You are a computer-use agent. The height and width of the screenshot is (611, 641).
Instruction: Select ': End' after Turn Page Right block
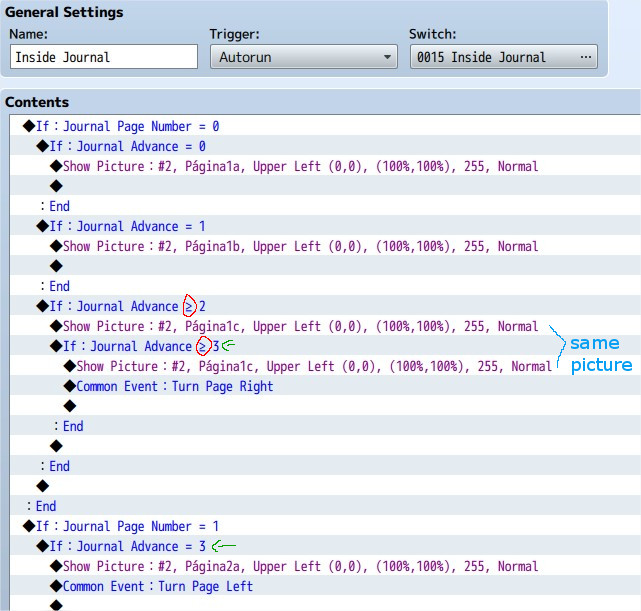coord(325,426)
